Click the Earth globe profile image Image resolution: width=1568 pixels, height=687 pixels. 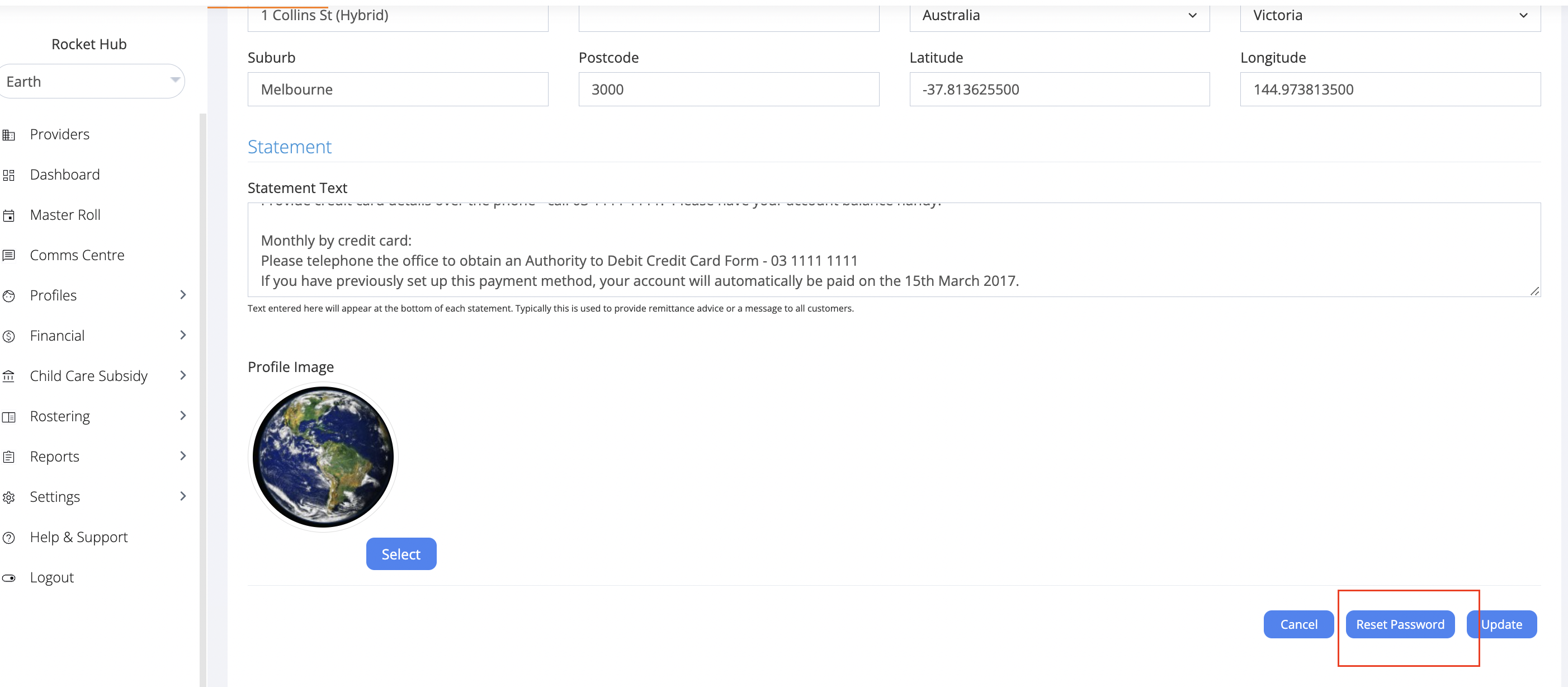point(323,457)
